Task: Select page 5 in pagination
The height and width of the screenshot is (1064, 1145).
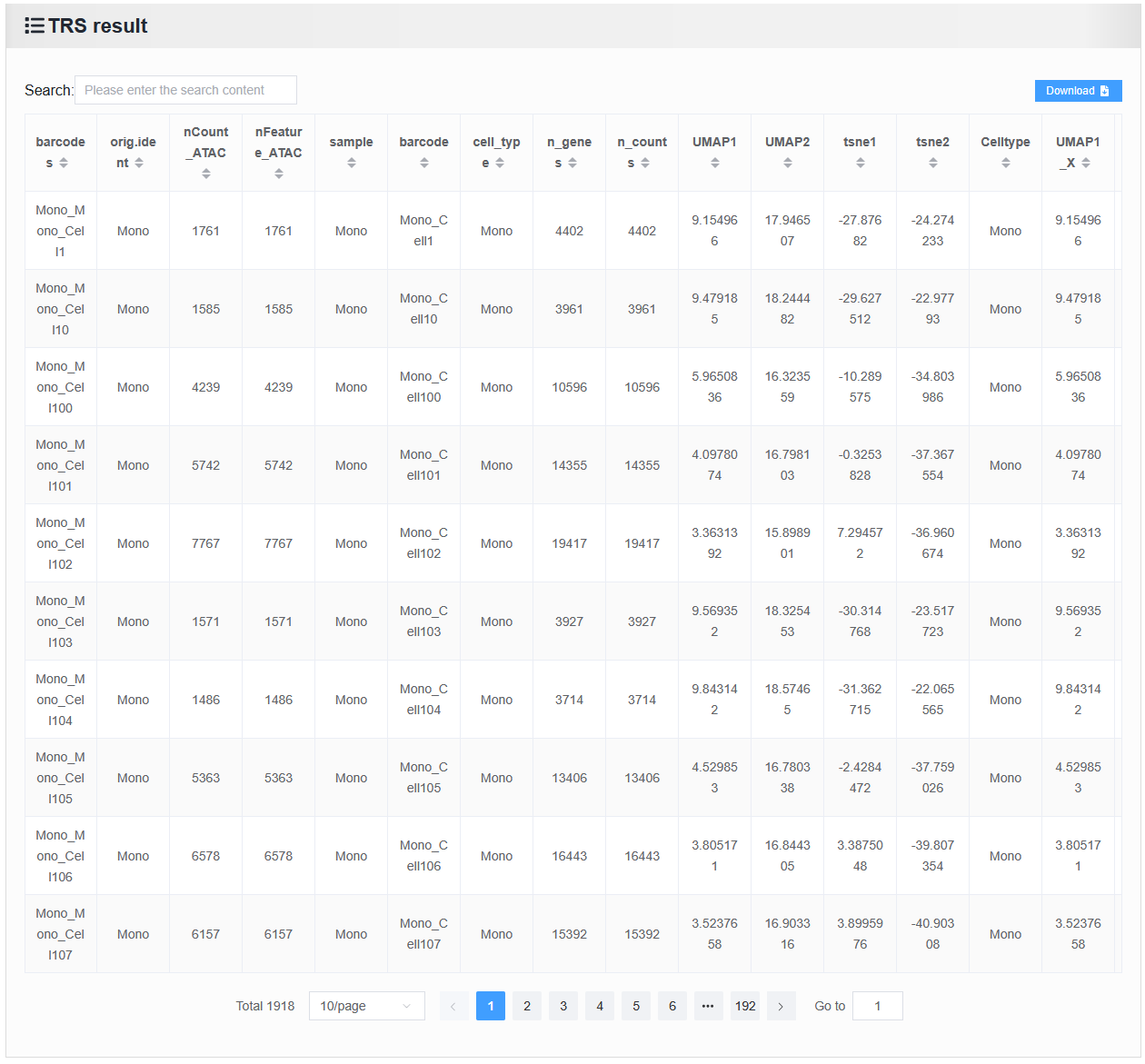Action: coord(636,1006)
